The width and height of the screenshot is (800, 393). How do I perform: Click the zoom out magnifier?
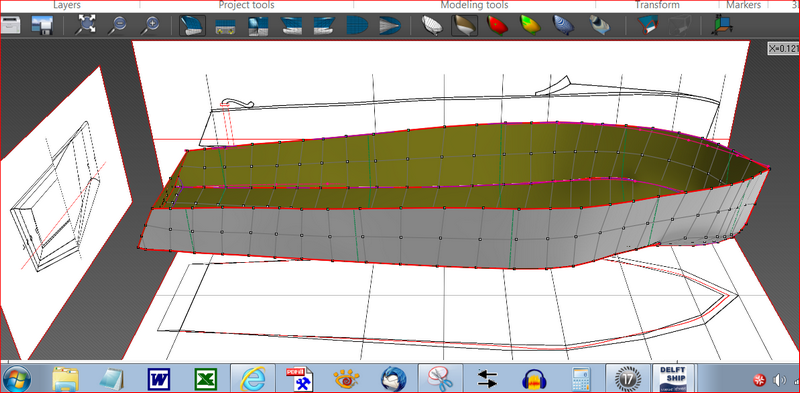point(118,24)
